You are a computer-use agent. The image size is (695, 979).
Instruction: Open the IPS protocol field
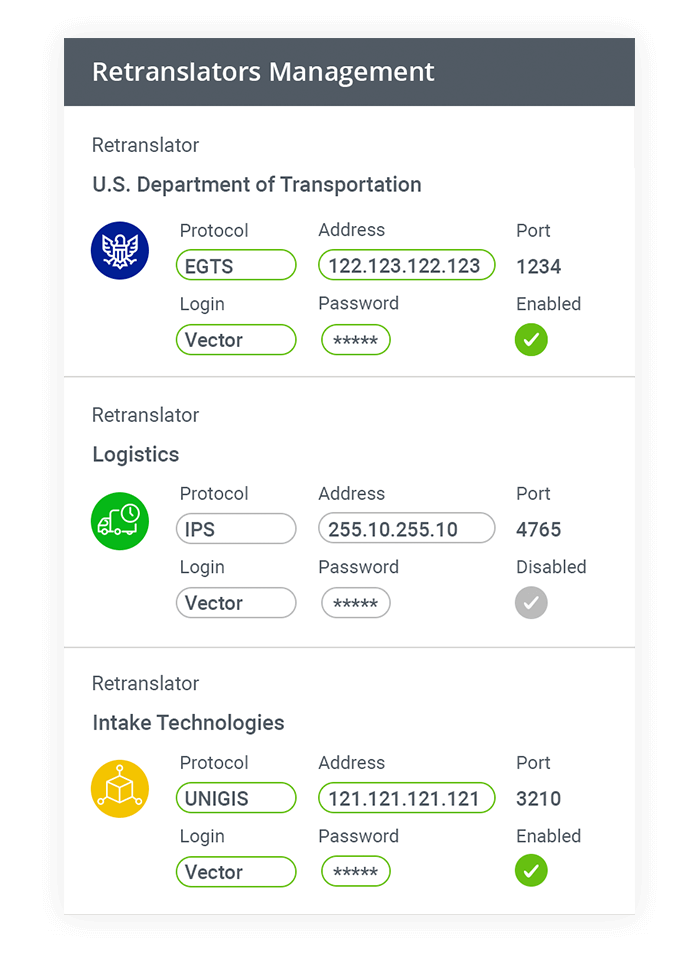236,529
